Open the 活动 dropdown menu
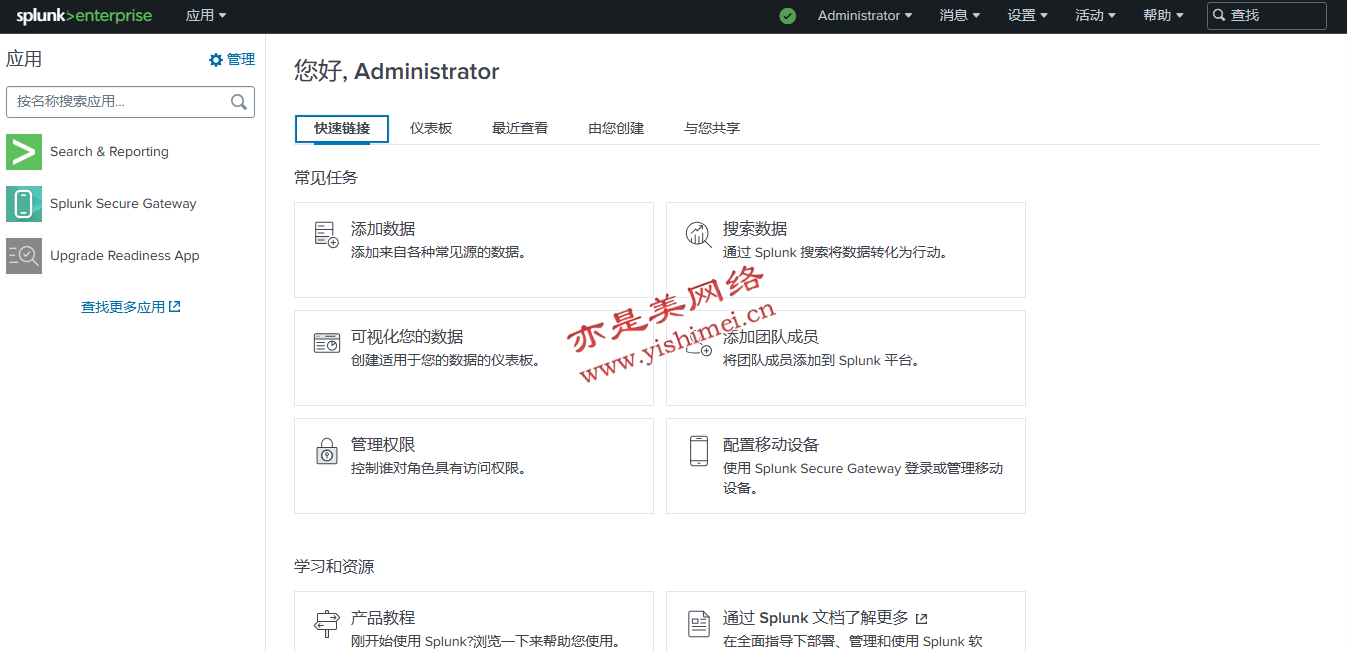This screenshot has width=1348, height=652. click(1095, 16)
